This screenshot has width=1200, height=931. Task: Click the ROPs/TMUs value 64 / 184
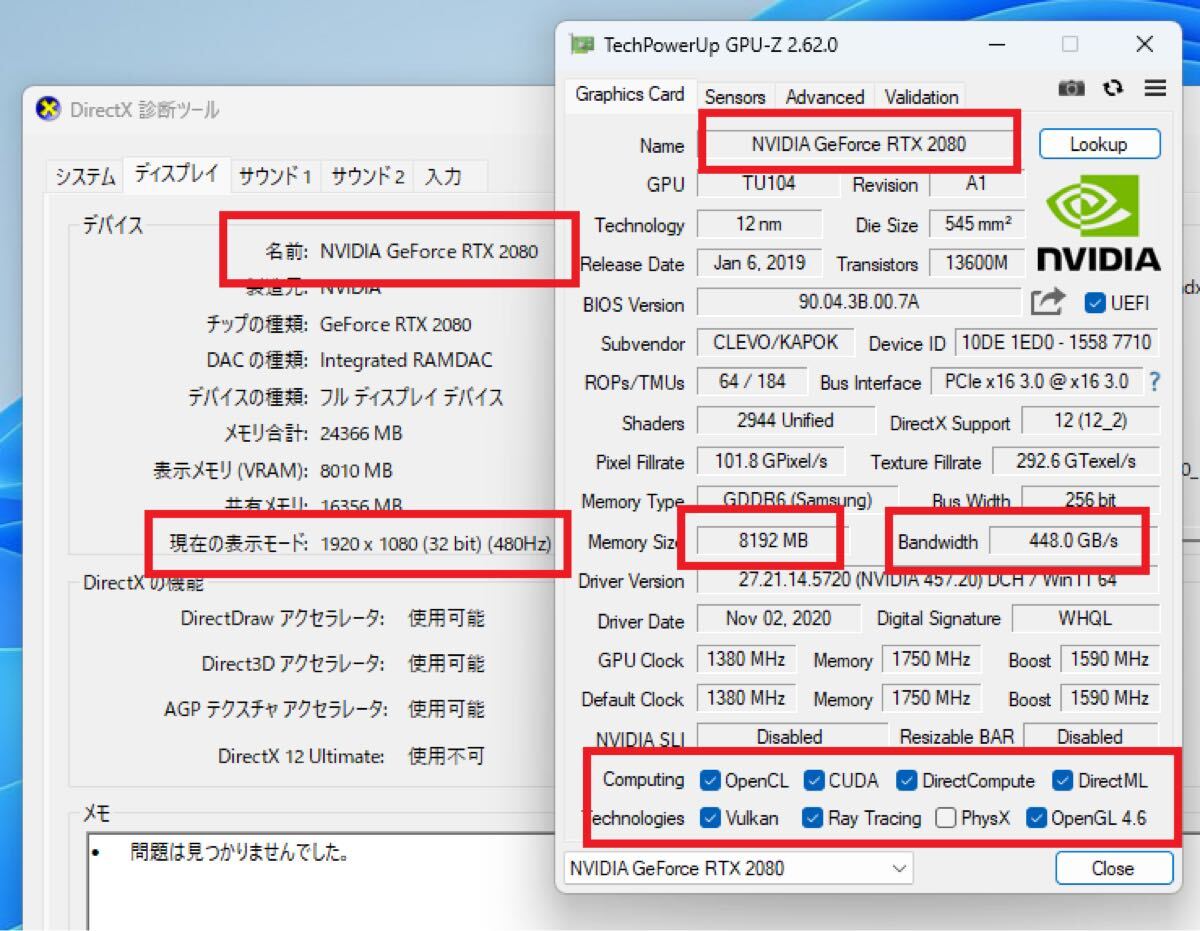(752, 381)
